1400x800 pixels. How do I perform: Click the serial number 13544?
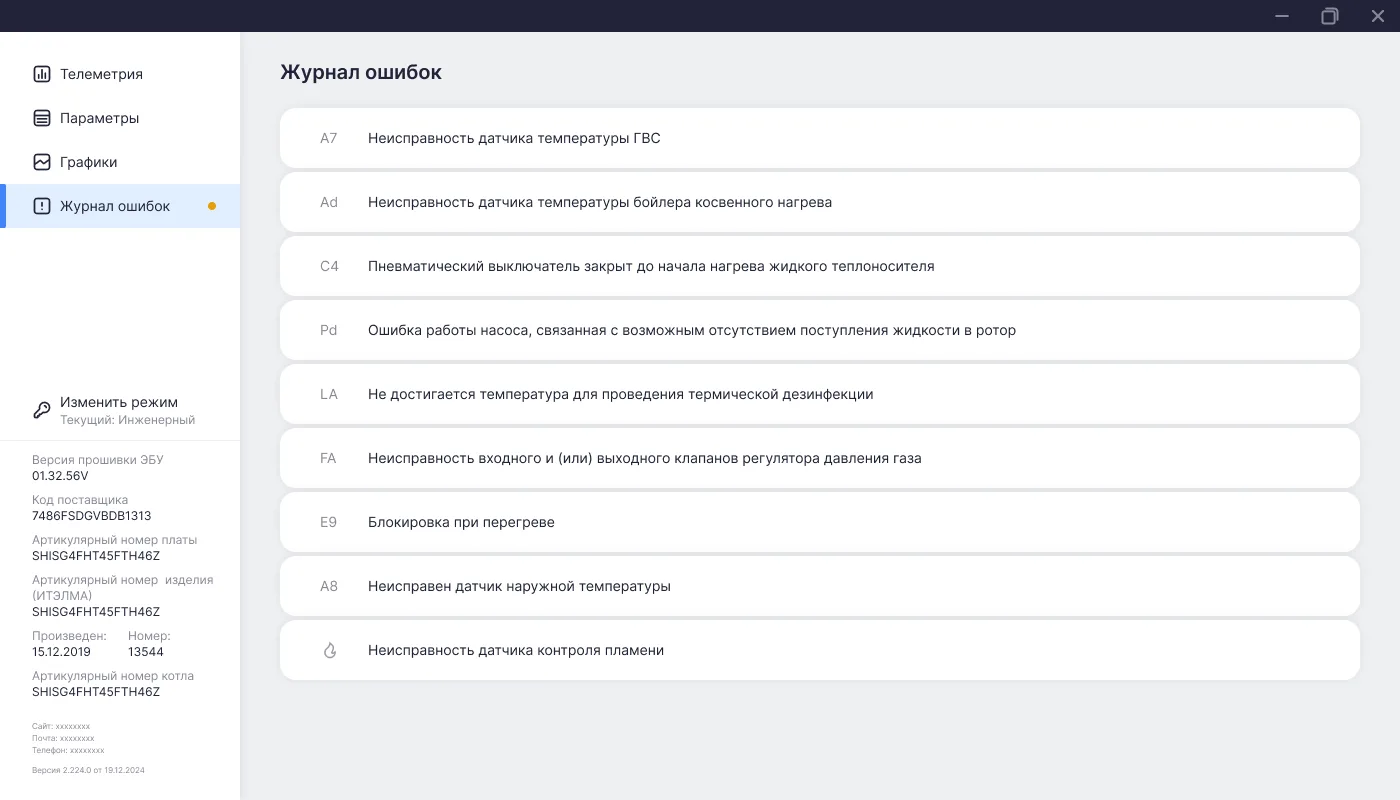[146, 652]
